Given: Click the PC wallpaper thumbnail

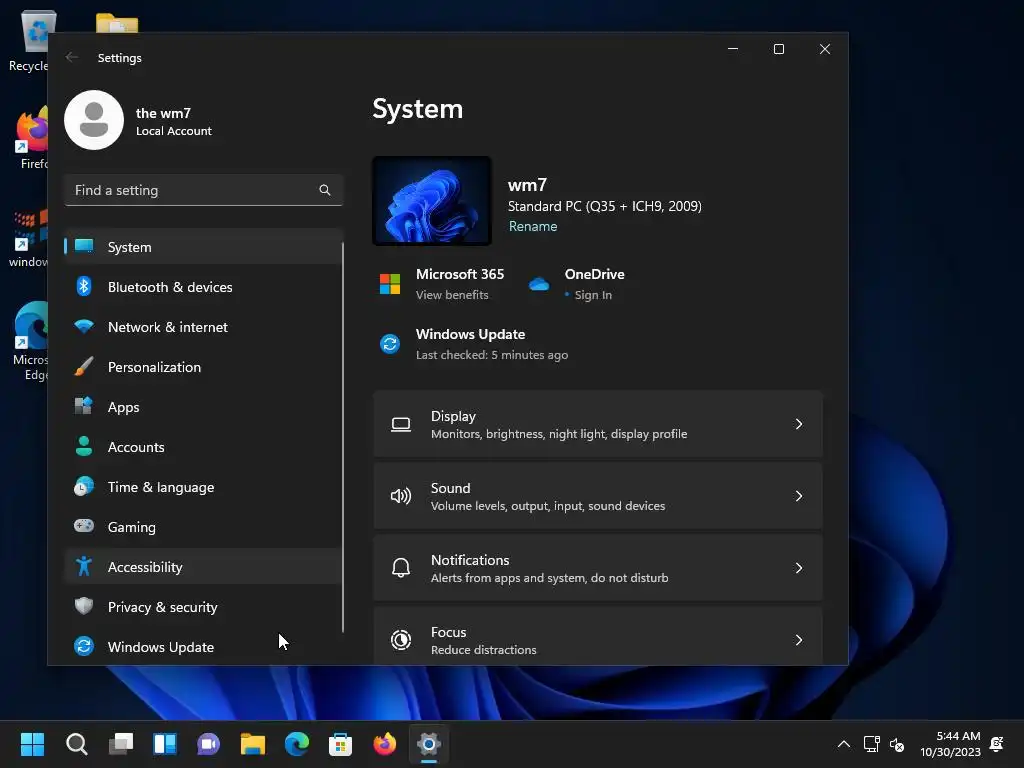Looking at the screenshot, I should click(432, 200).
